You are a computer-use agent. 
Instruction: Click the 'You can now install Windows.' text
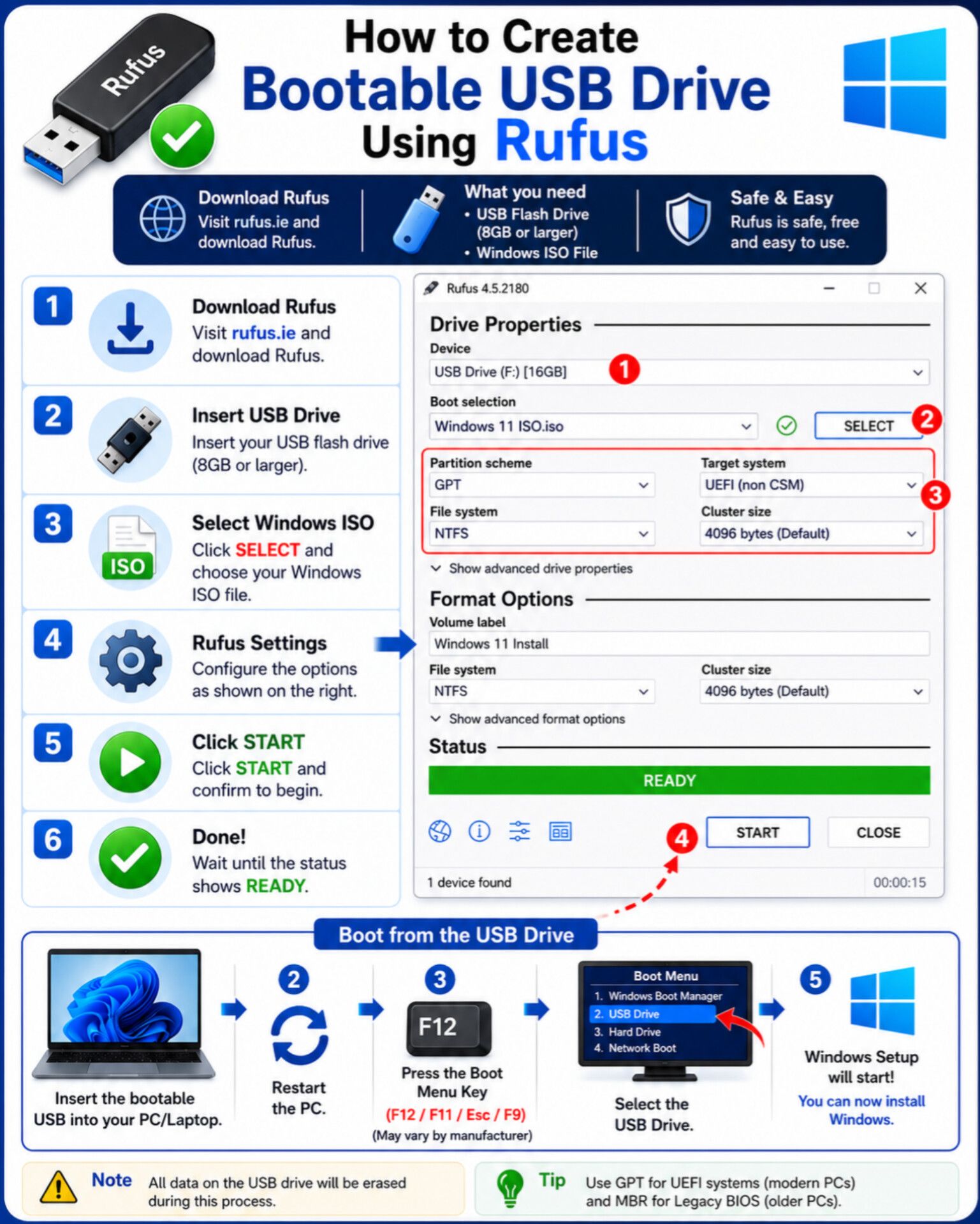coord(861,1110)
